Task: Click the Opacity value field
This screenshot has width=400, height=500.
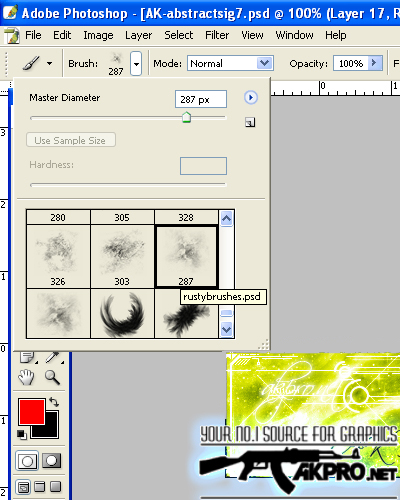Action: coord(351,63)
